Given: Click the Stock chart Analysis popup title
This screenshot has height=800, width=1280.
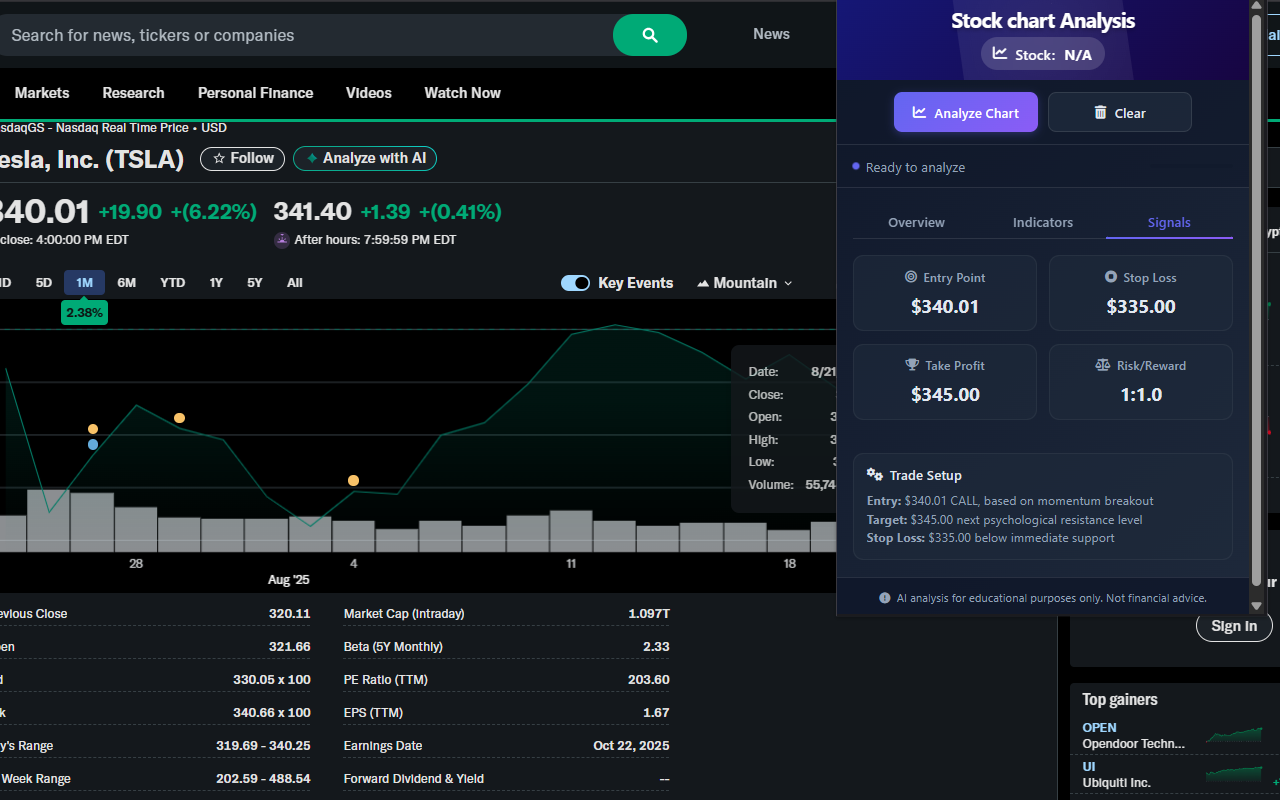Looking at the screenshot, I should click(1043, 20).
